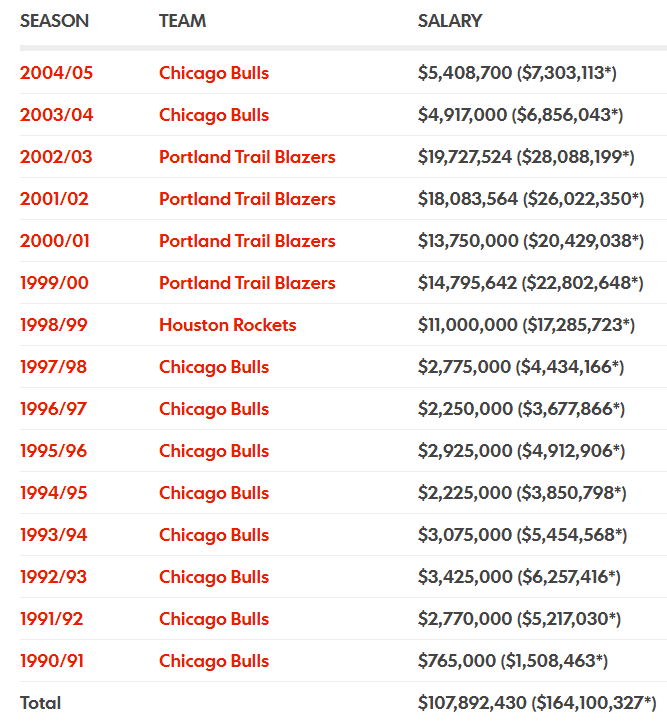
Task: Click the SALARY column header
Action: pos(450,21)
